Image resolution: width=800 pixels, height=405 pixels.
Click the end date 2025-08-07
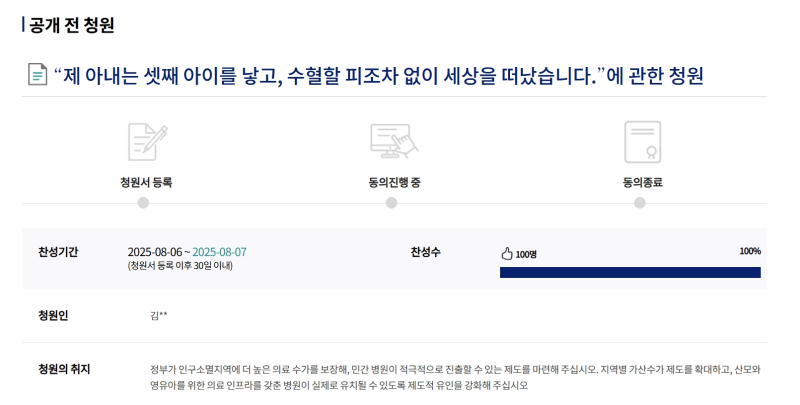click(x=219, y=252)
